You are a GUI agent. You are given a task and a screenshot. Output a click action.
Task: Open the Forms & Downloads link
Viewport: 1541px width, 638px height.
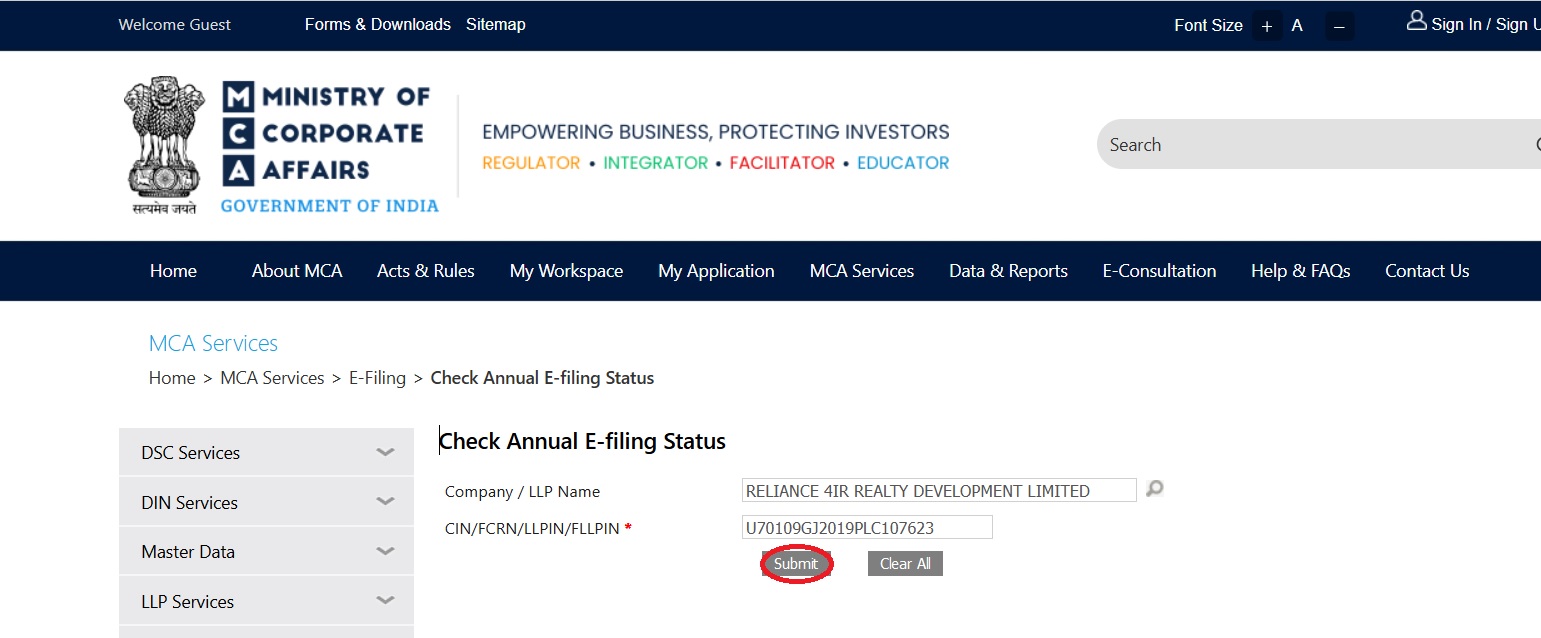[x=378, y=24]
